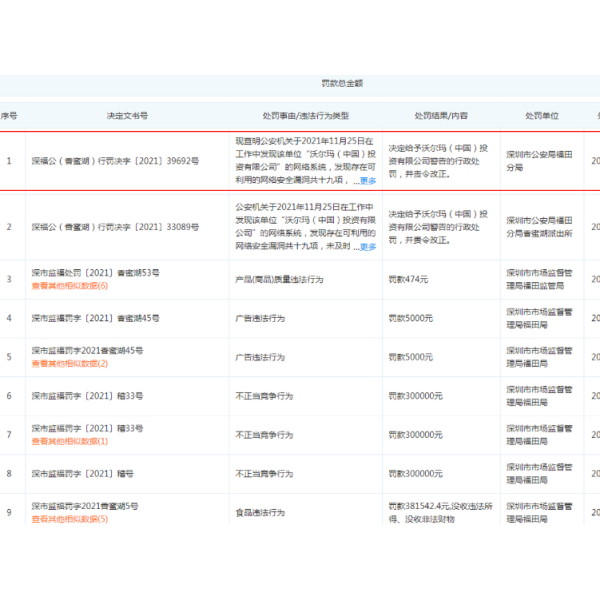Select "深市监福罚字2021香蜜湖5号" in row 9

point(85,506)
